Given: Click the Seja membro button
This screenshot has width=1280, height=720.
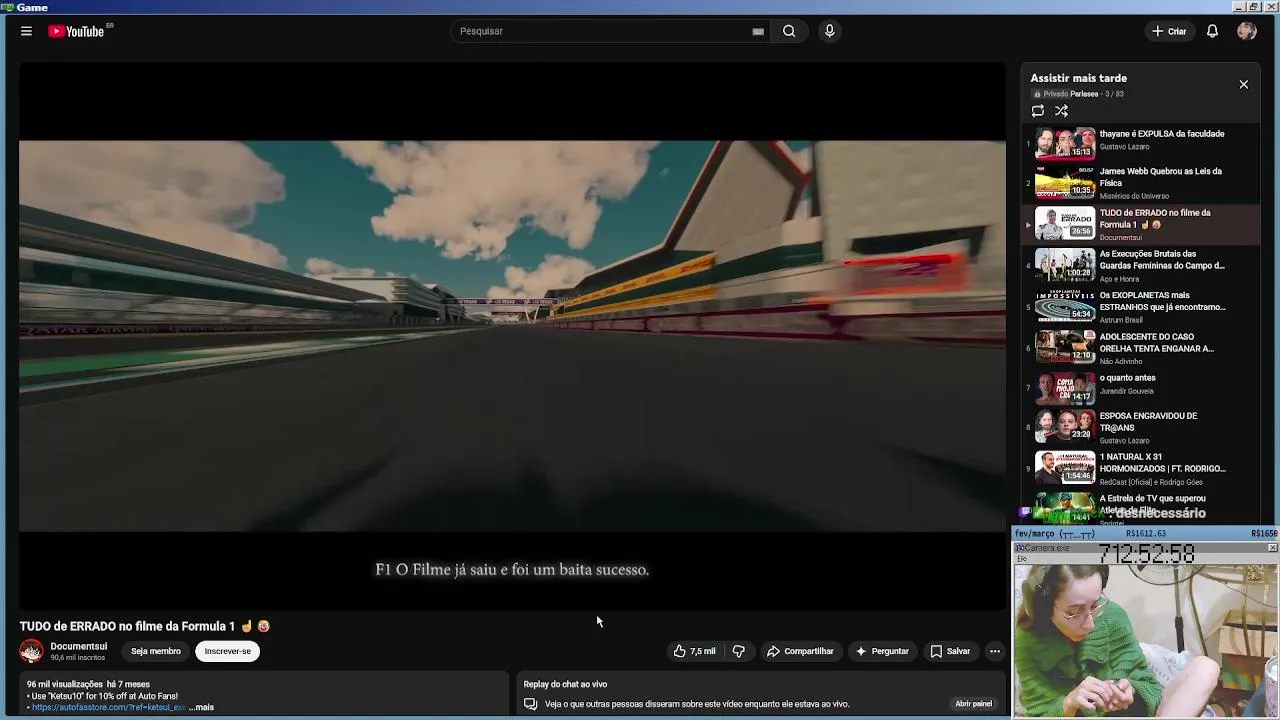Looking at the screenshot, I should coord(156,651).
